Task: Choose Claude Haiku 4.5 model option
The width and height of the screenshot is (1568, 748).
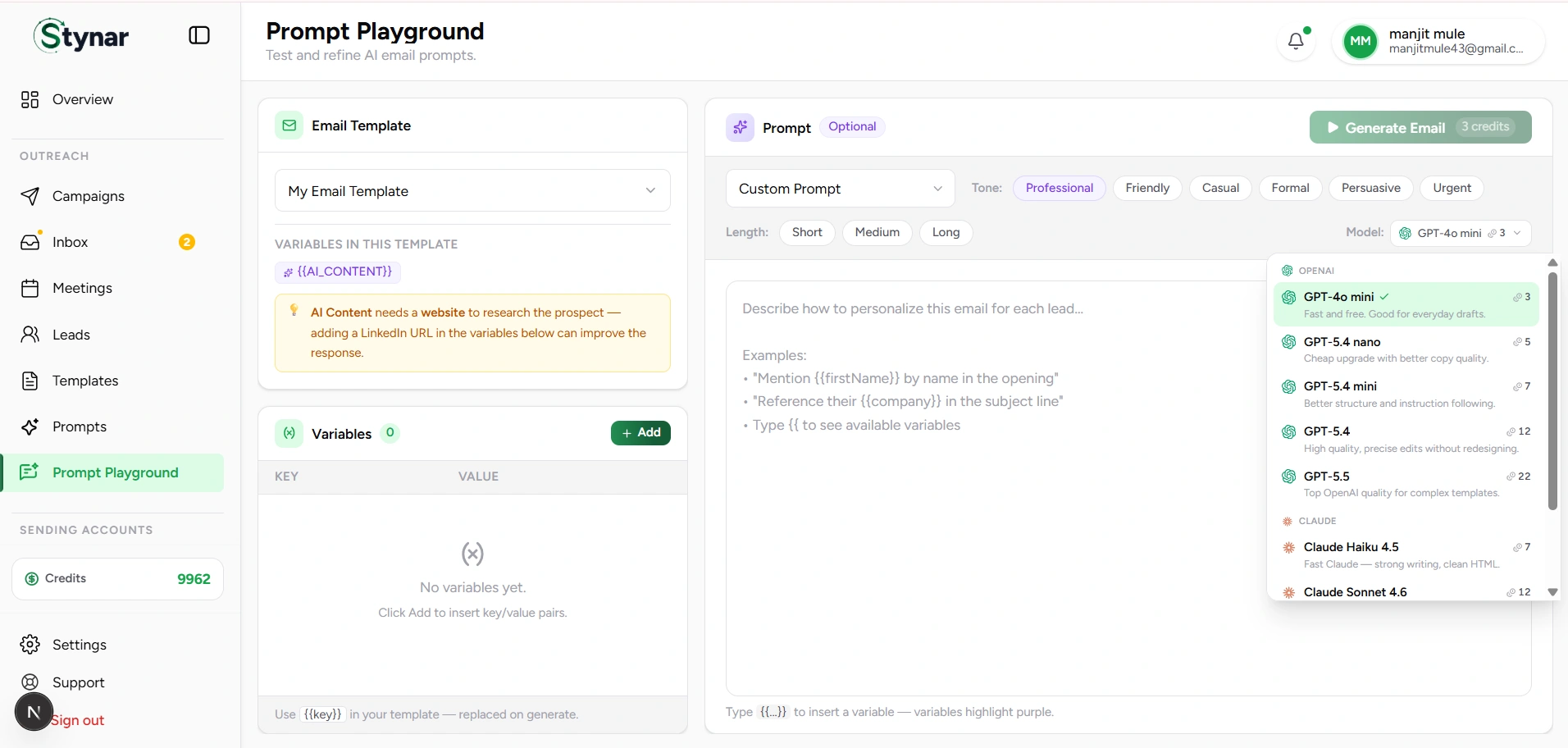Action: click(1406, 554)
